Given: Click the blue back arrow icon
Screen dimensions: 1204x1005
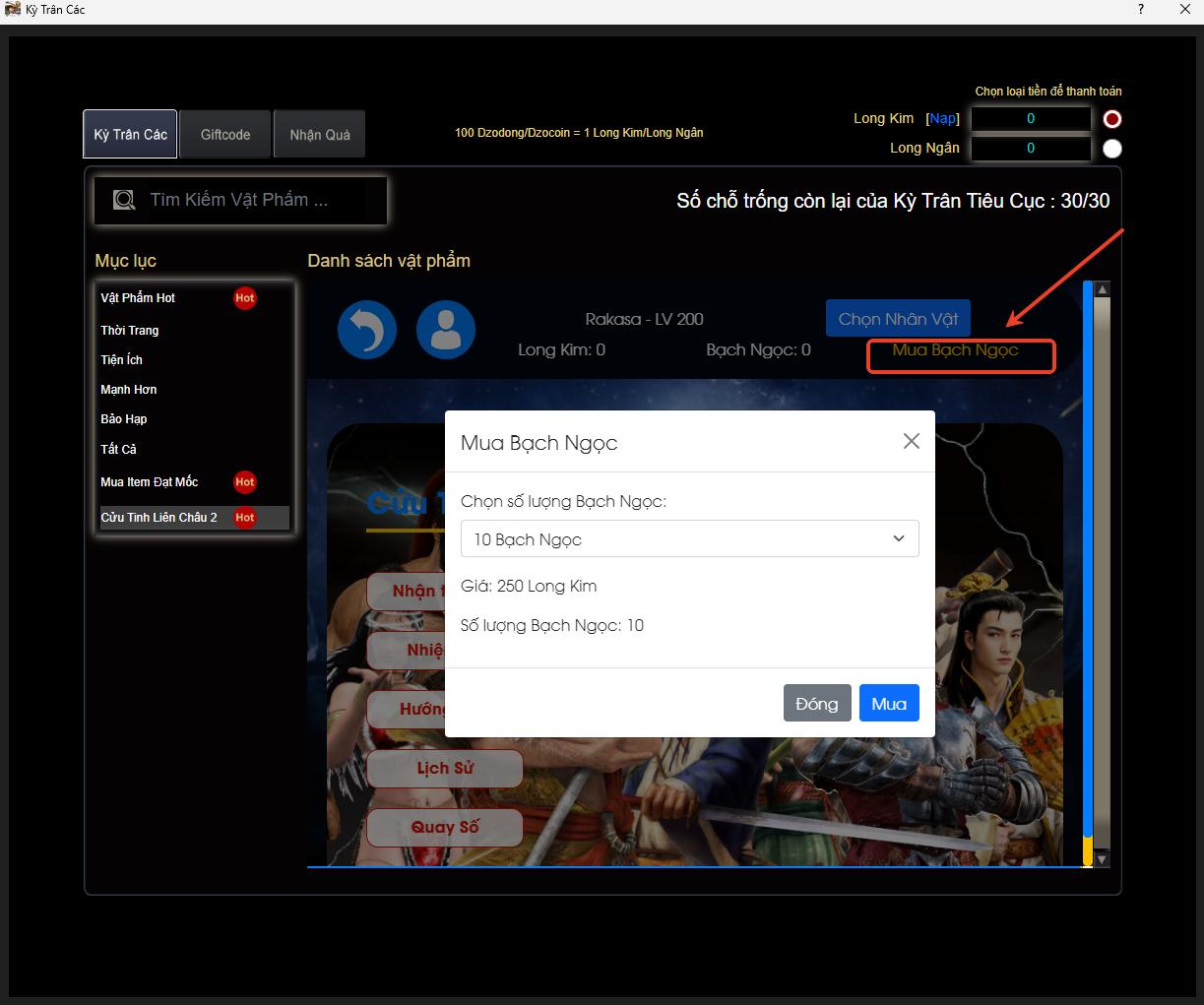Looking at the screenshot, I should tap(367, 330).
